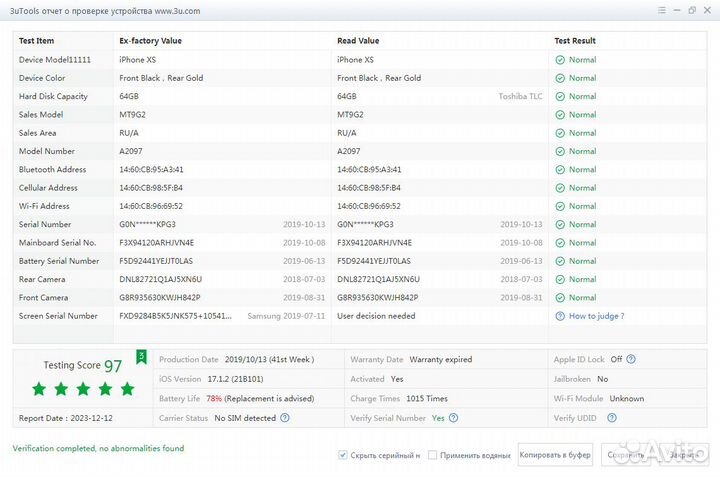Click the Копировать в буфер button
The width and height of the screenshot is (720, 477).
pyautogui.click(x=555, y=455)
